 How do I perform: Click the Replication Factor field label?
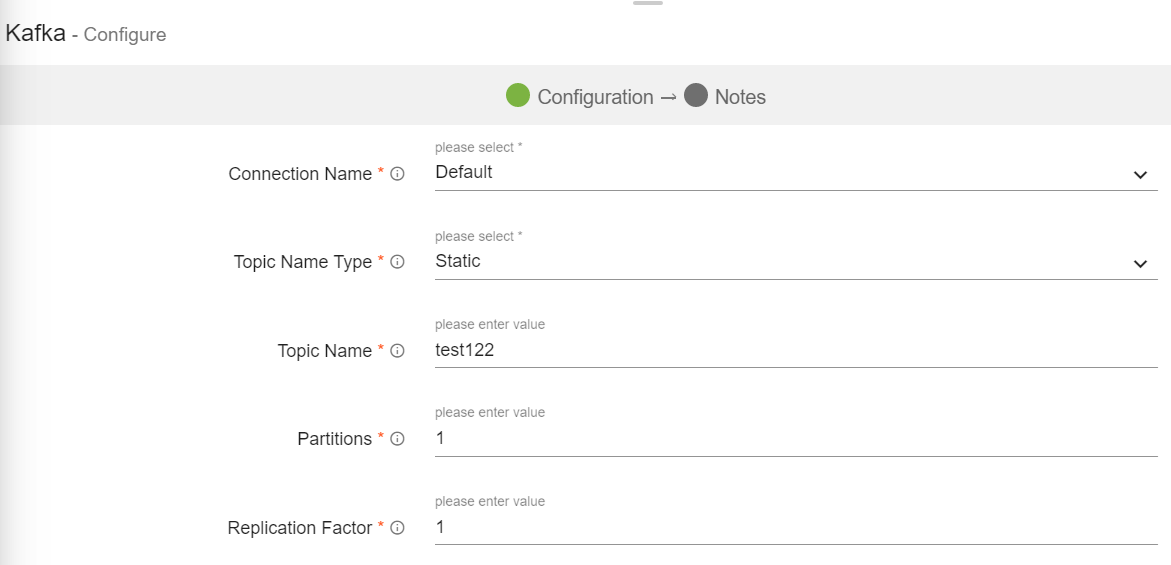click(x=300, y=528)
